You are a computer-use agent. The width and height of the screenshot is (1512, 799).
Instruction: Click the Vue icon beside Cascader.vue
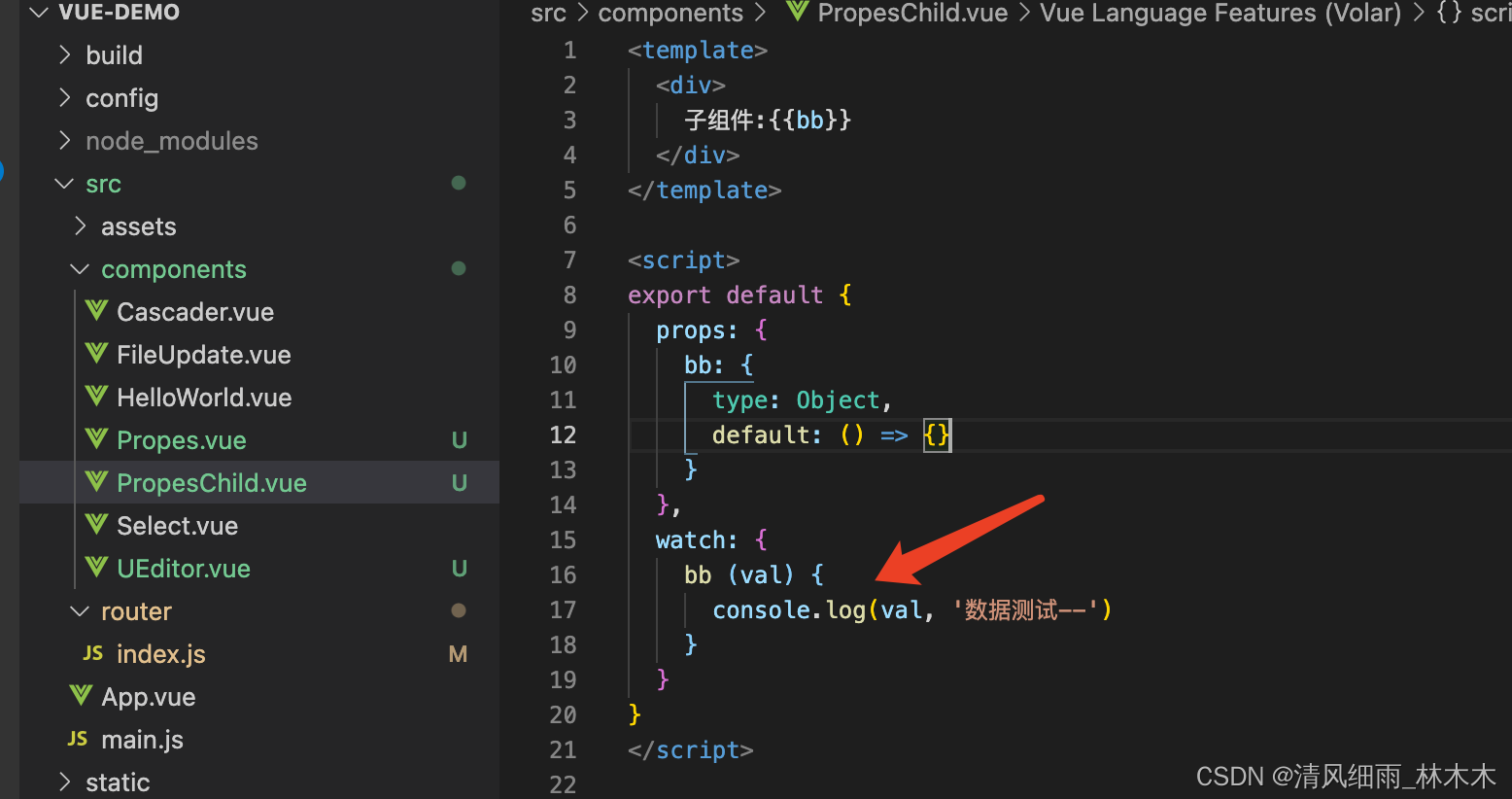(96, 310)
